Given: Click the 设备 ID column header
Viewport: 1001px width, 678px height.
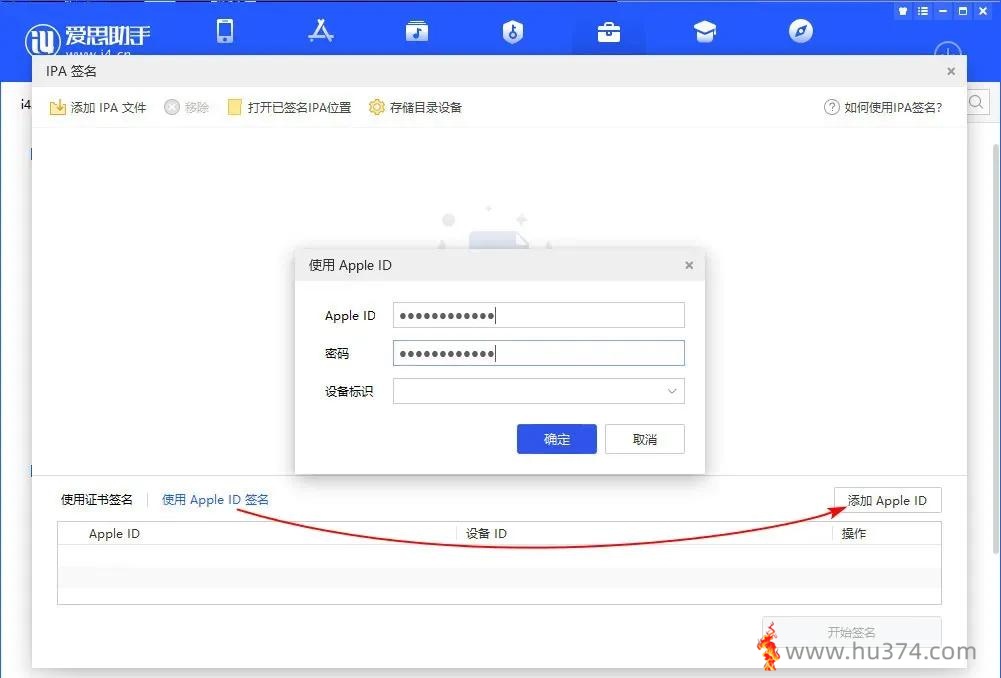Looking at the screenshot, I should tap(486, 534).
